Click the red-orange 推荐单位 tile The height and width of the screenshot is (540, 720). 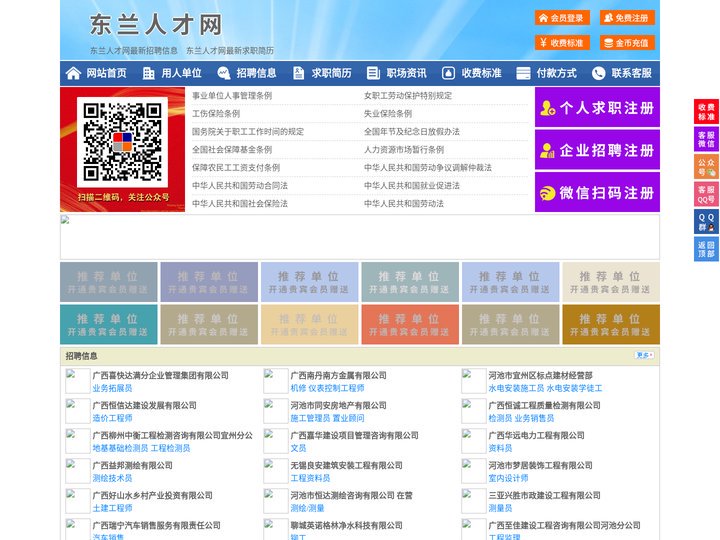coord(410,324)
